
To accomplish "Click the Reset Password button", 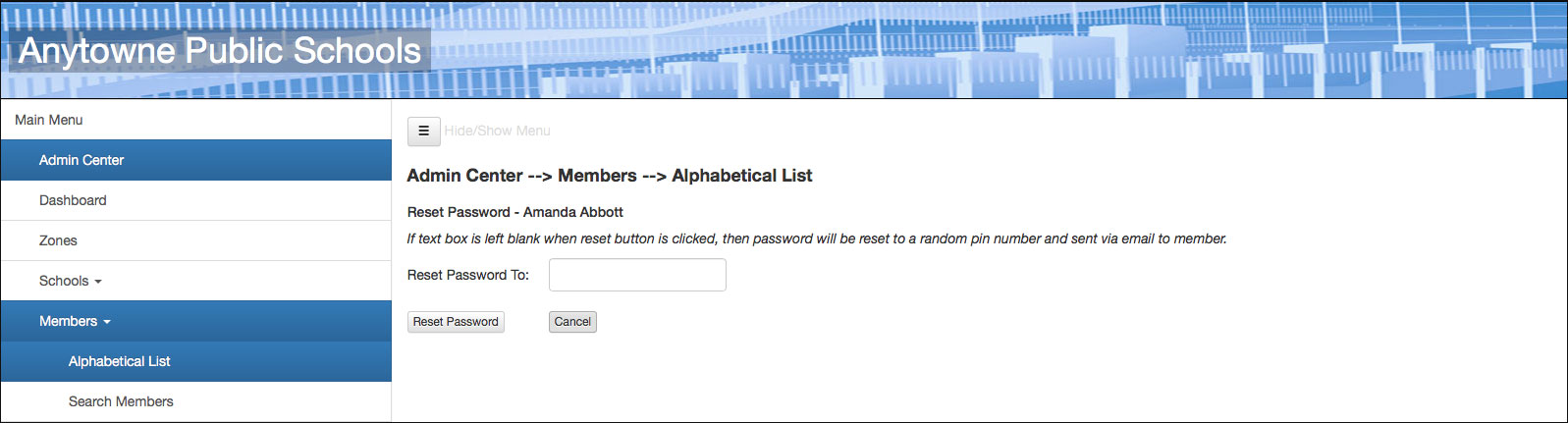I will click(x=456, y=322).
